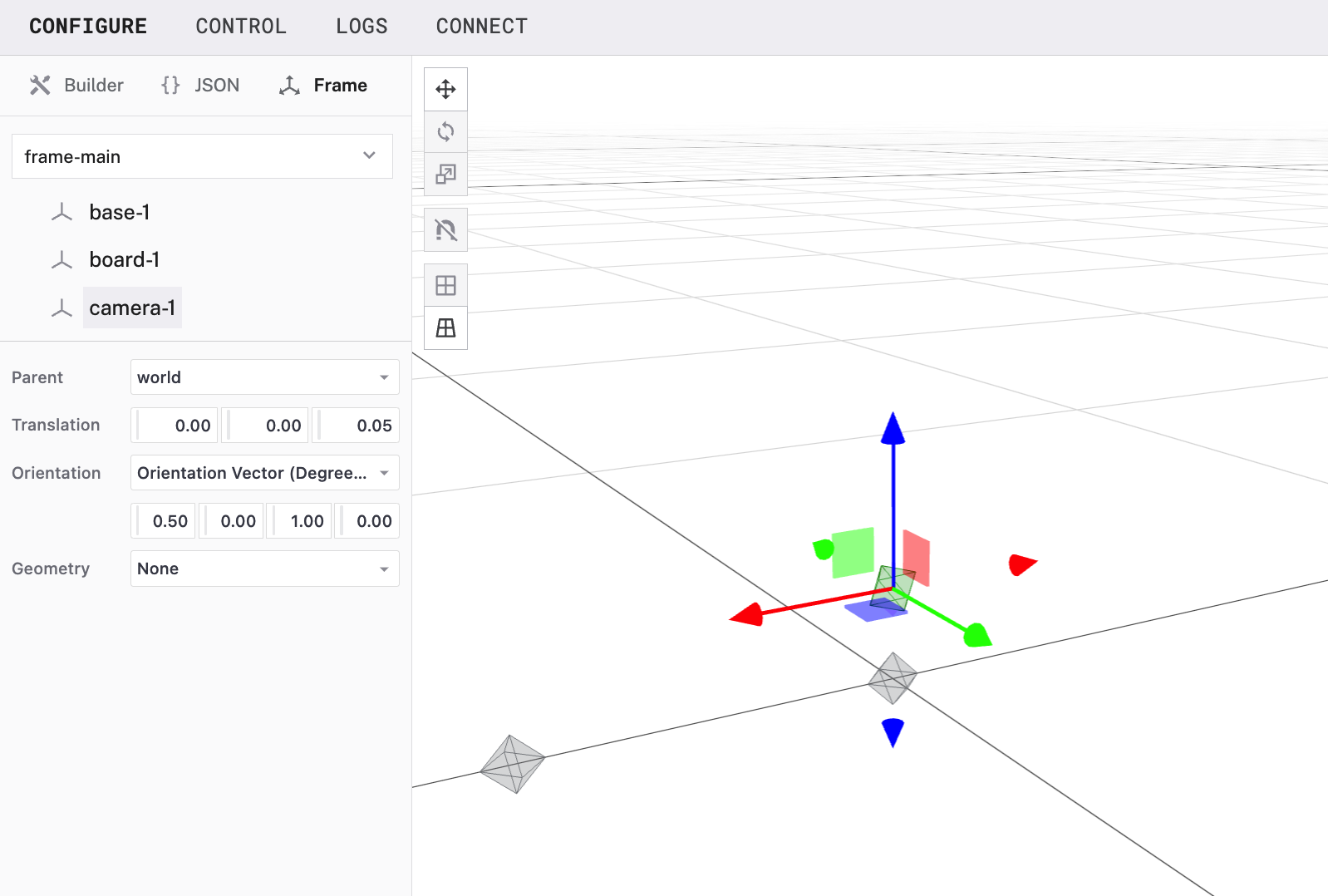The image size is (1328, 896).
Task: Click the Translation Z field showing 0.05
Action: [x=357, y=426]
